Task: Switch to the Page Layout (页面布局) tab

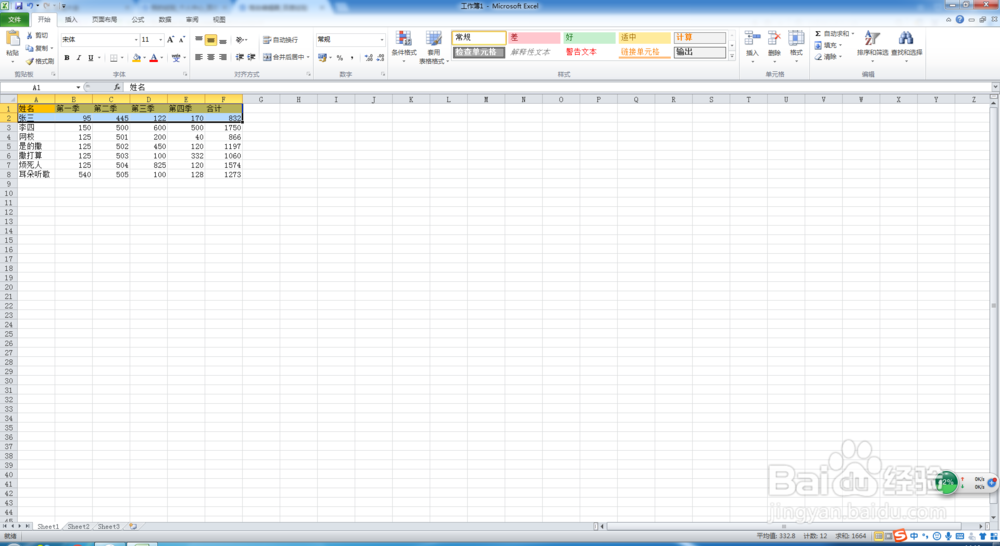Action: click(104, 20)
